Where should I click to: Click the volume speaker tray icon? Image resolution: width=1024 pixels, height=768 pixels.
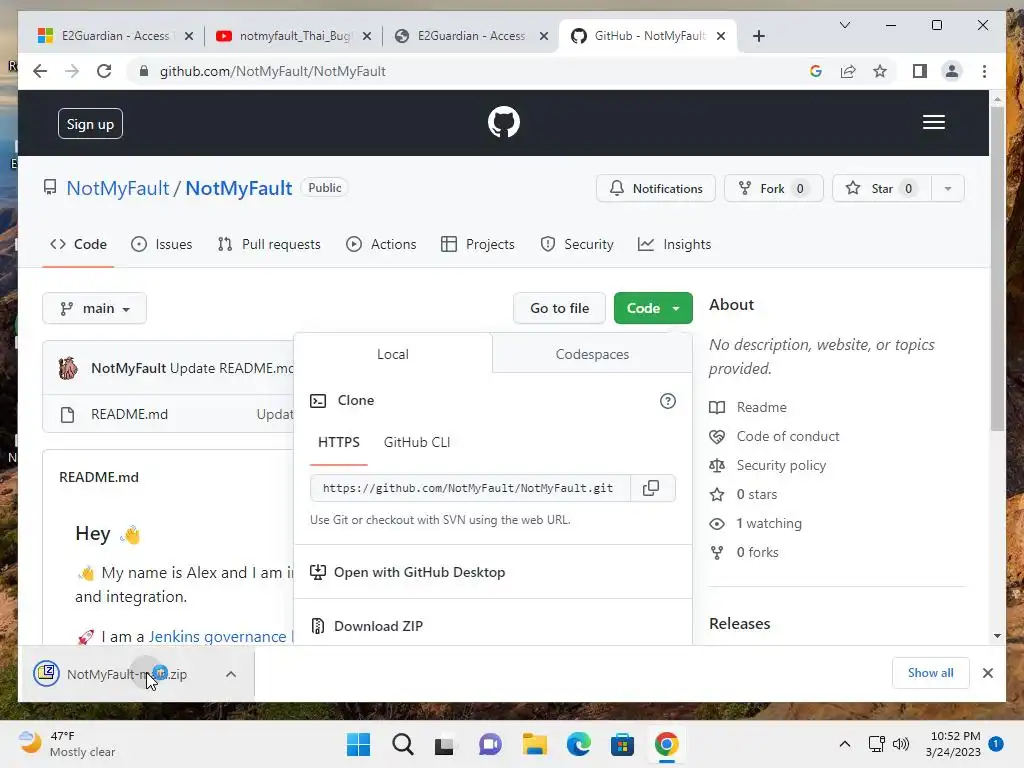(901, 744)
